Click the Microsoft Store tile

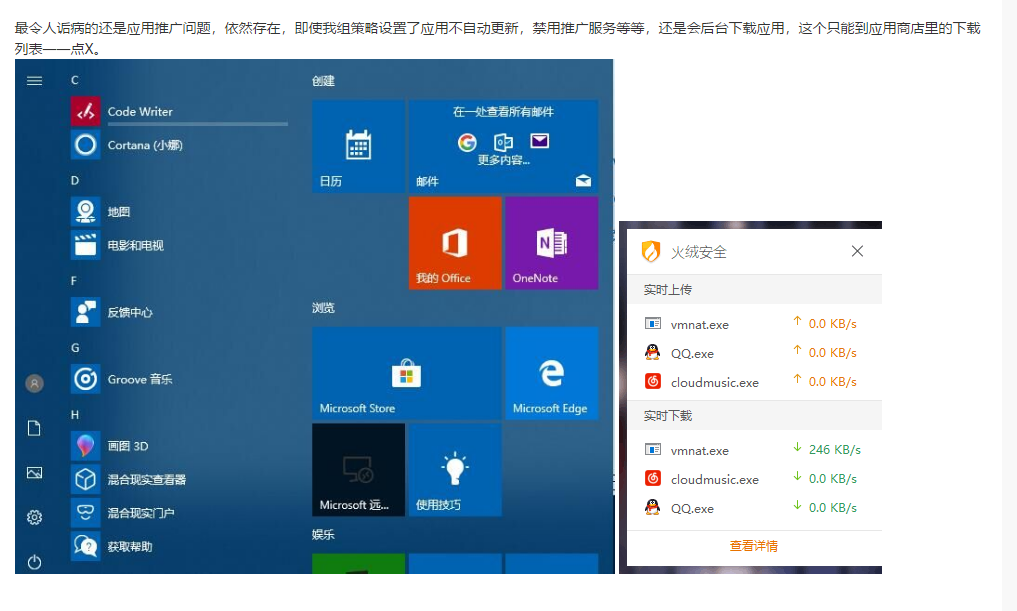click(406, 373)
